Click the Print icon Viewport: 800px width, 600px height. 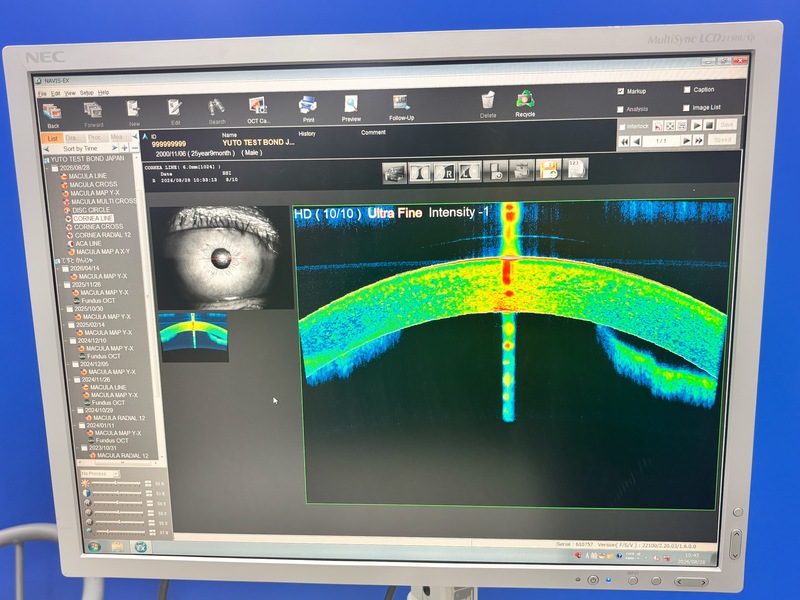308,105
